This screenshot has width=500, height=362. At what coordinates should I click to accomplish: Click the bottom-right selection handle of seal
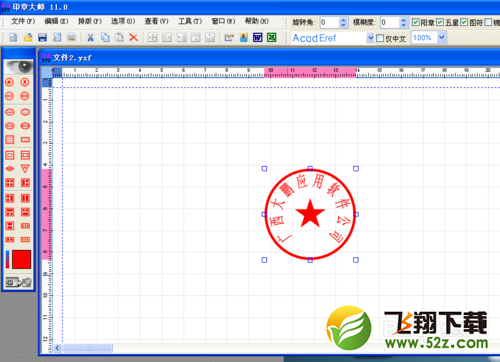356,260
